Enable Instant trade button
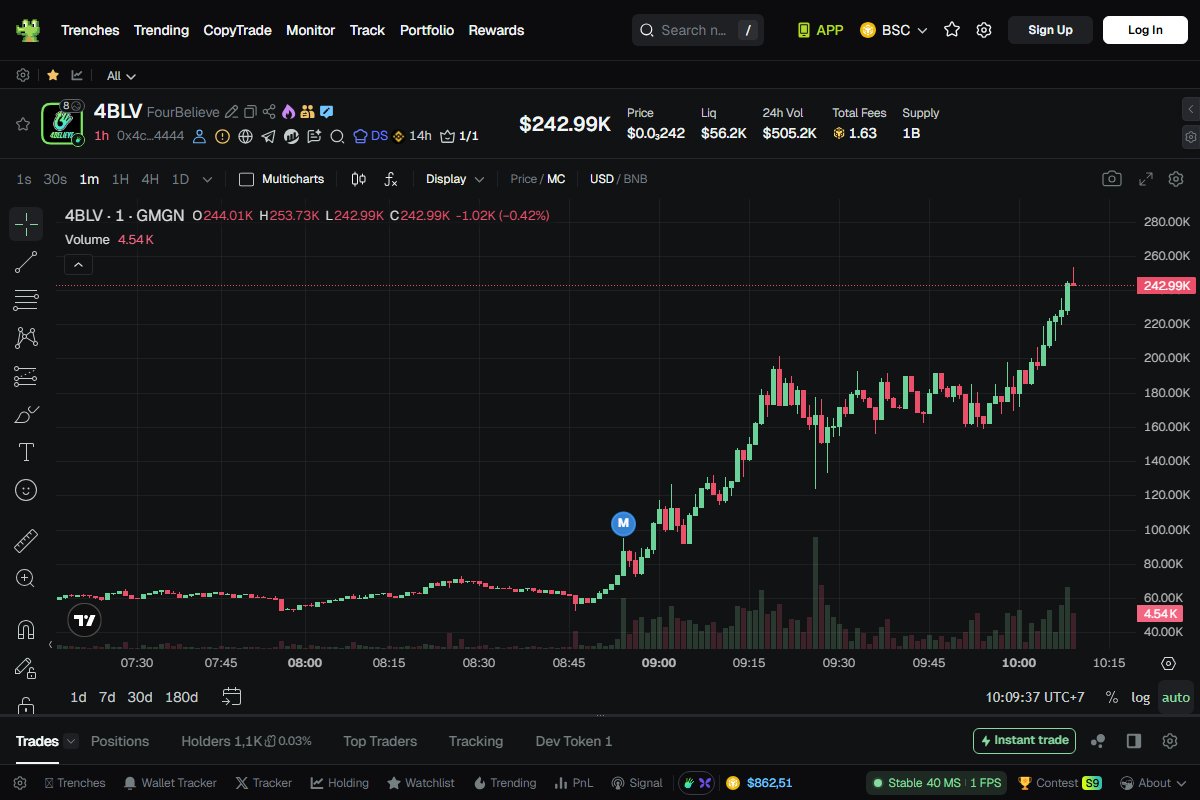The width and height of the screenshot is (1200, 800). click(1024, 741)
